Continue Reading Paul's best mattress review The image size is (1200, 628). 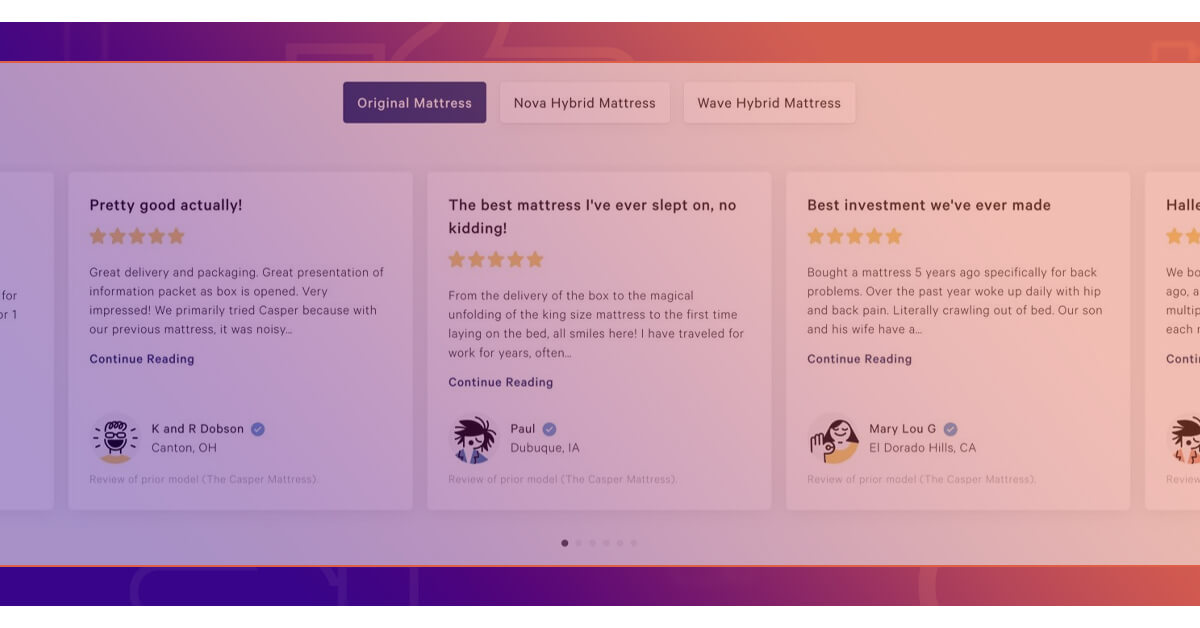pyautogui.click(x=501, y=382)
